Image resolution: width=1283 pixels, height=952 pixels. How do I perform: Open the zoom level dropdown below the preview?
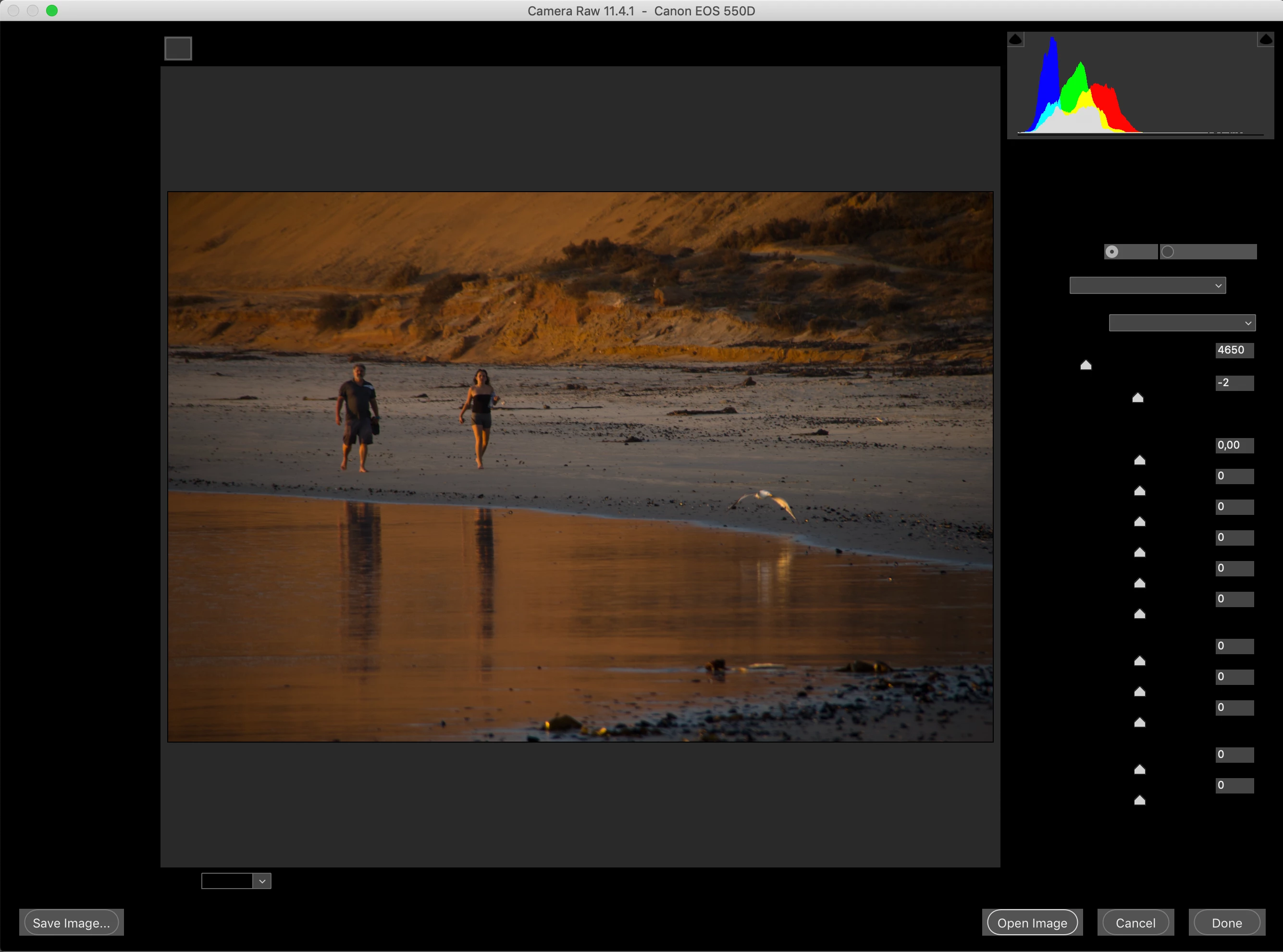[x=262, y=881]
